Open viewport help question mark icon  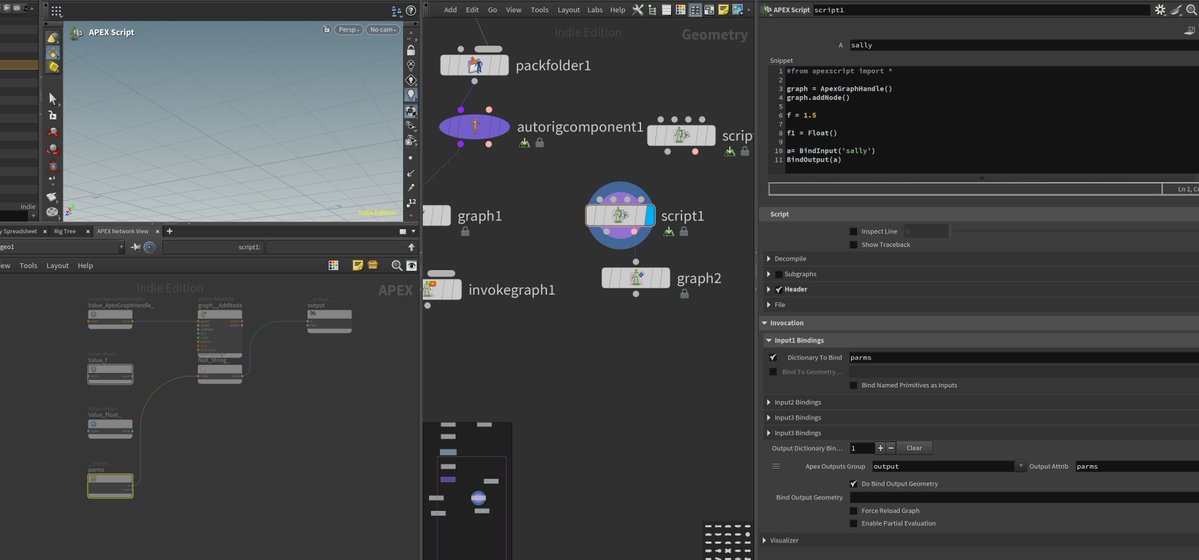coord(411,11)
